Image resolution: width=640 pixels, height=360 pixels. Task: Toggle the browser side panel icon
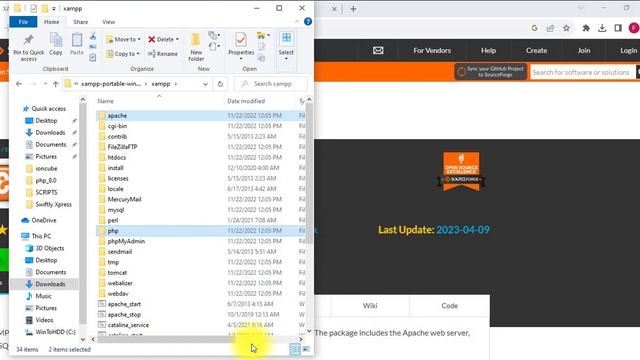pos(618,28)
